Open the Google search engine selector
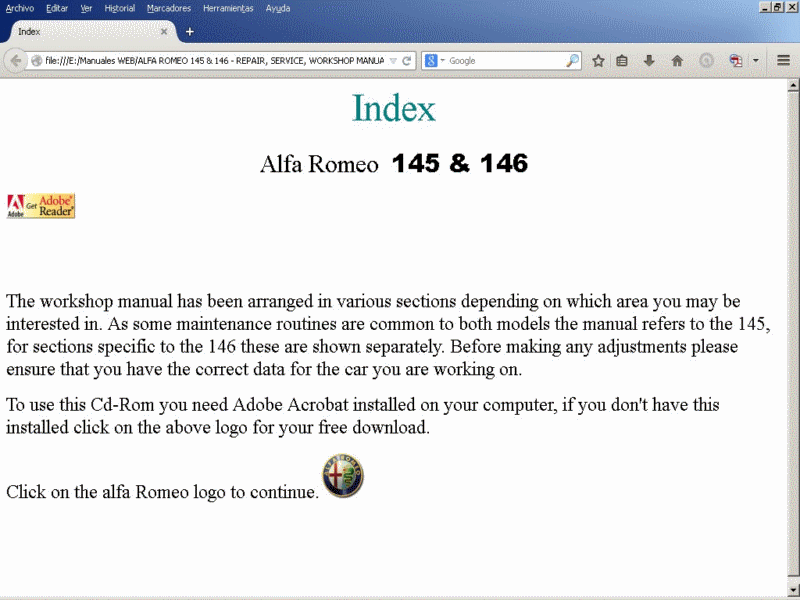This screenshot has height=600, width=800. click(434, 61)
